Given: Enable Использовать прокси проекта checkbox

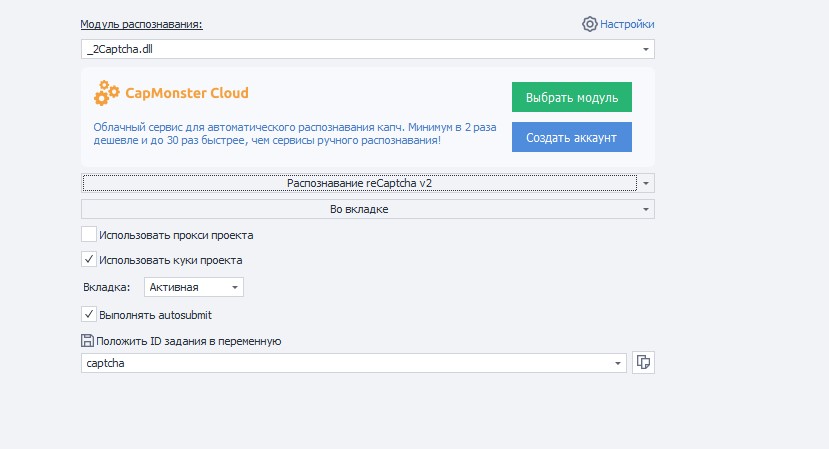Looking at the screenshot, I should click(89, 234).
